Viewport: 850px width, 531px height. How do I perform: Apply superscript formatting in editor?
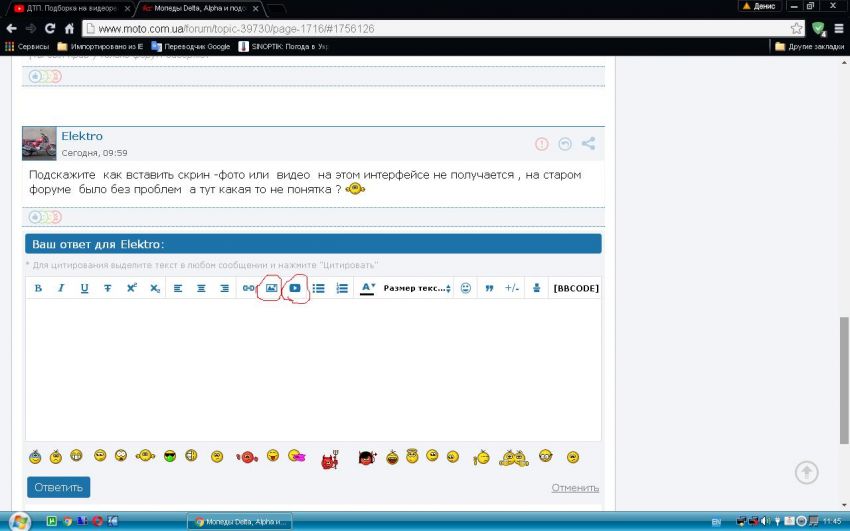coord(131,288)
